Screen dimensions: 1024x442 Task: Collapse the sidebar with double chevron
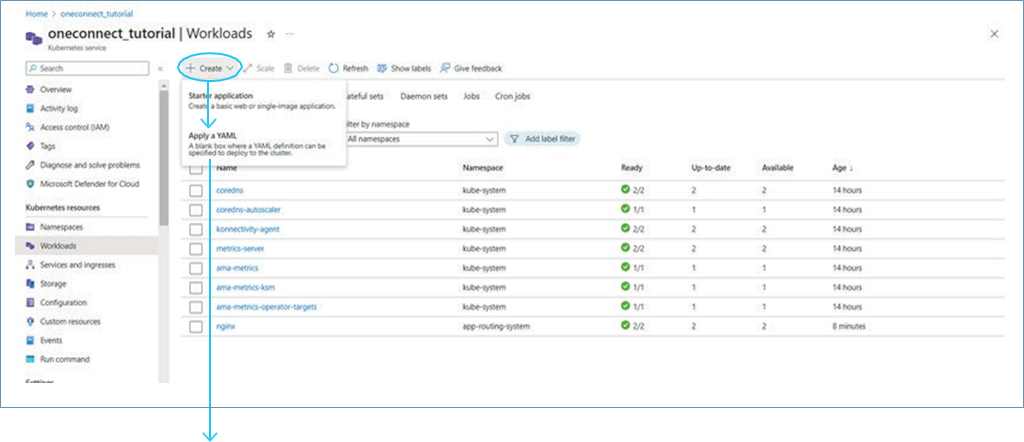point(161,69)
